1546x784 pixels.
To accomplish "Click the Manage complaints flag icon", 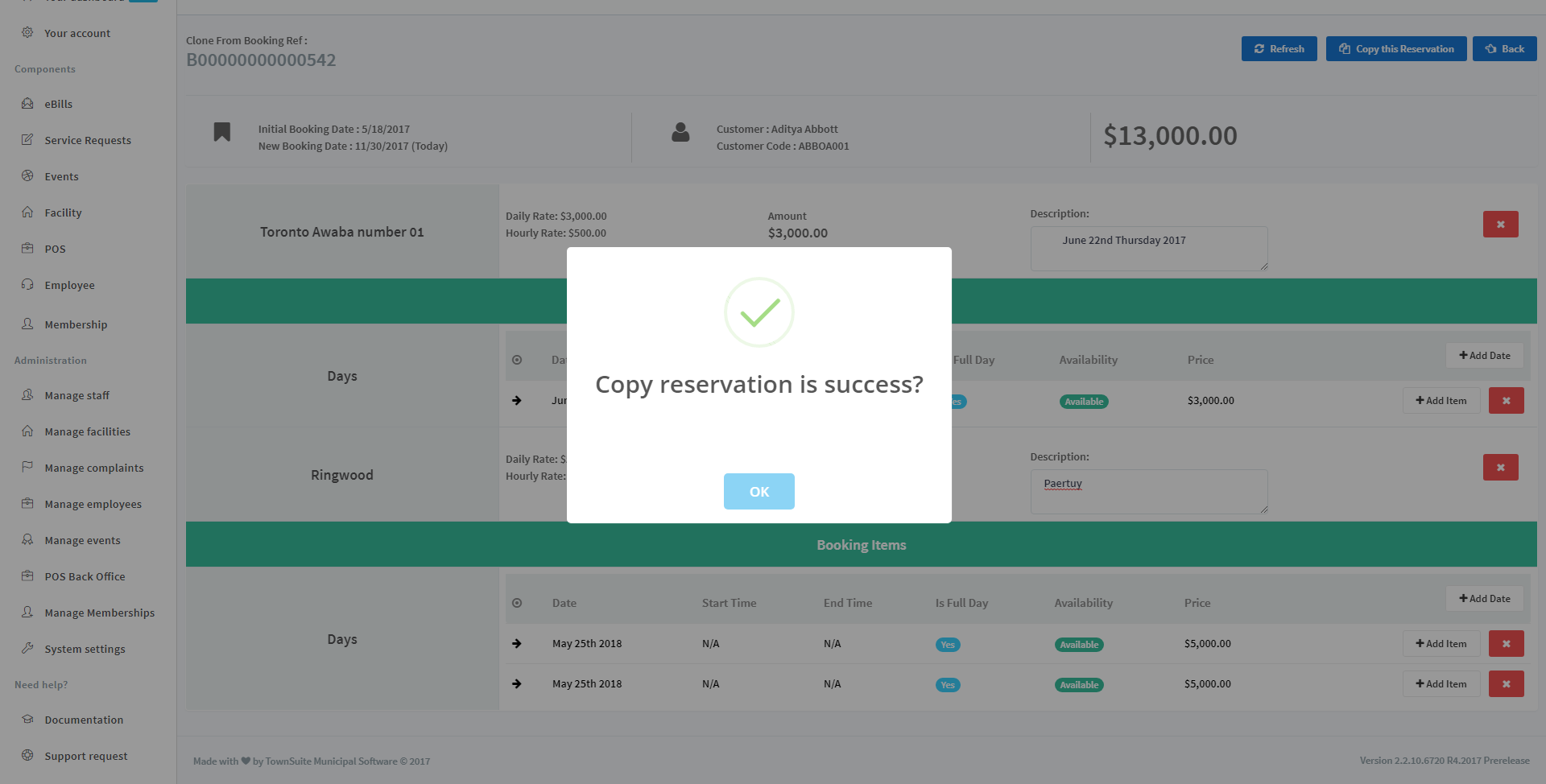I will pos(27,467).
